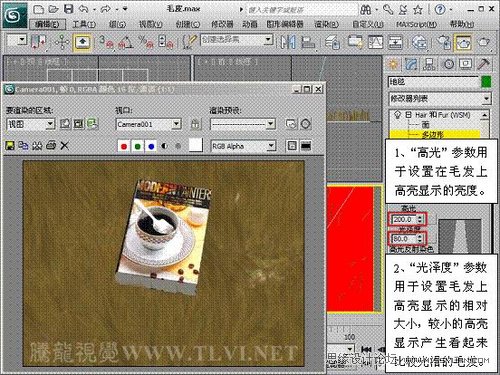This screenshot has width=500, height=375.
Task: Open the 帮助(H) menu
Action: (462, 24)
